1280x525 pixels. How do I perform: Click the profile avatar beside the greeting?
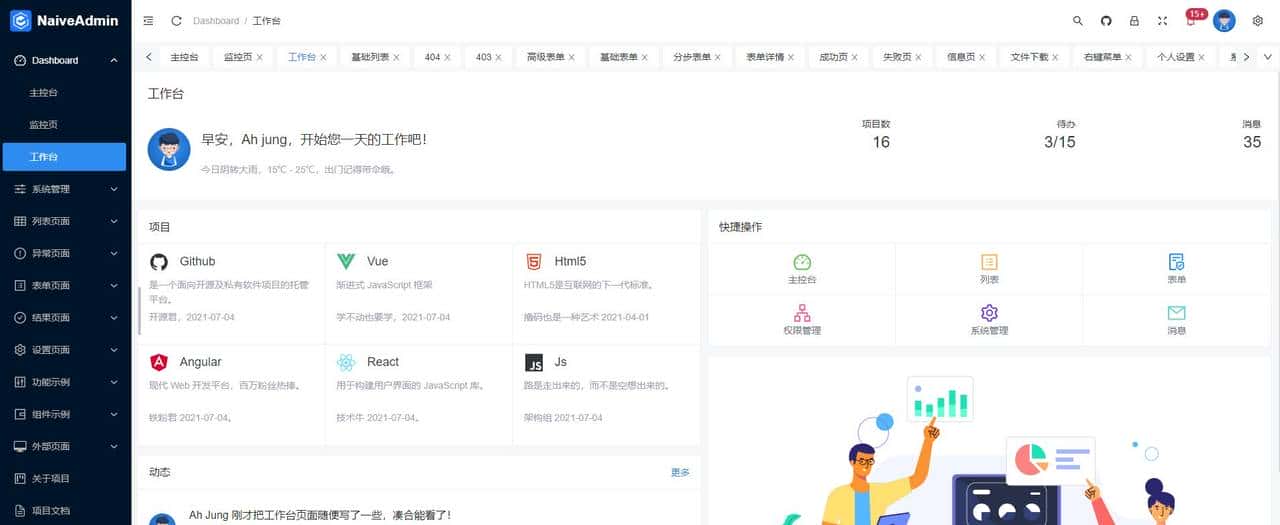tap(169, 149)
